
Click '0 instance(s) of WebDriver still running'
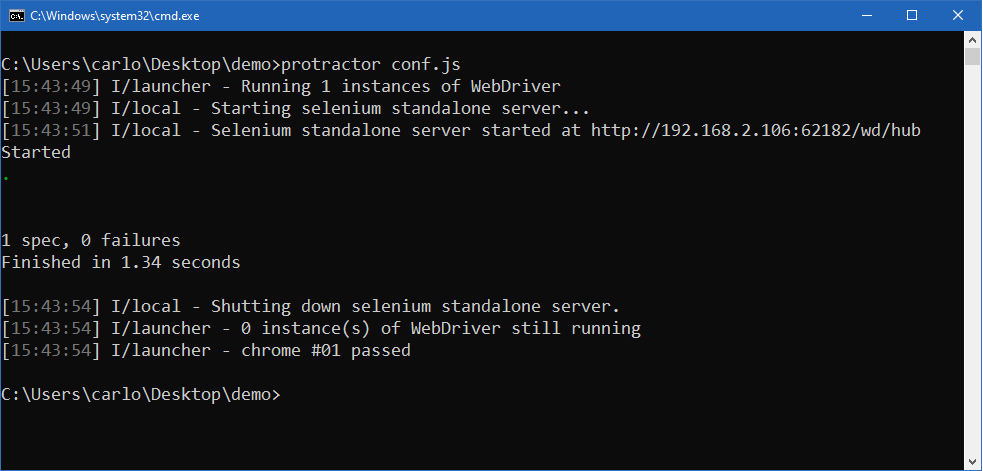click(321, 329)
